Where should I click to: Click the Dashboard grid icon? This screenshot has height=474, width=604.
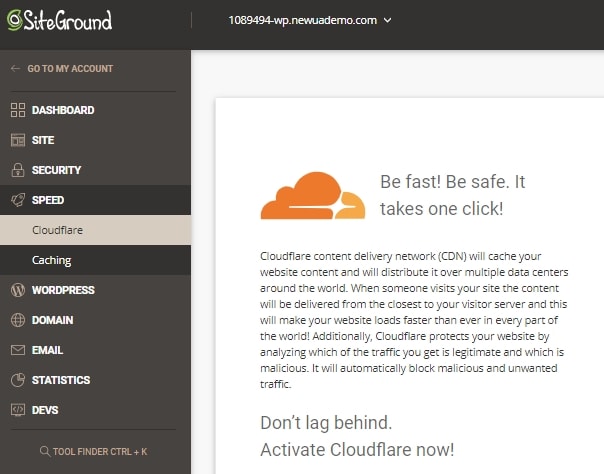(18, 110)
